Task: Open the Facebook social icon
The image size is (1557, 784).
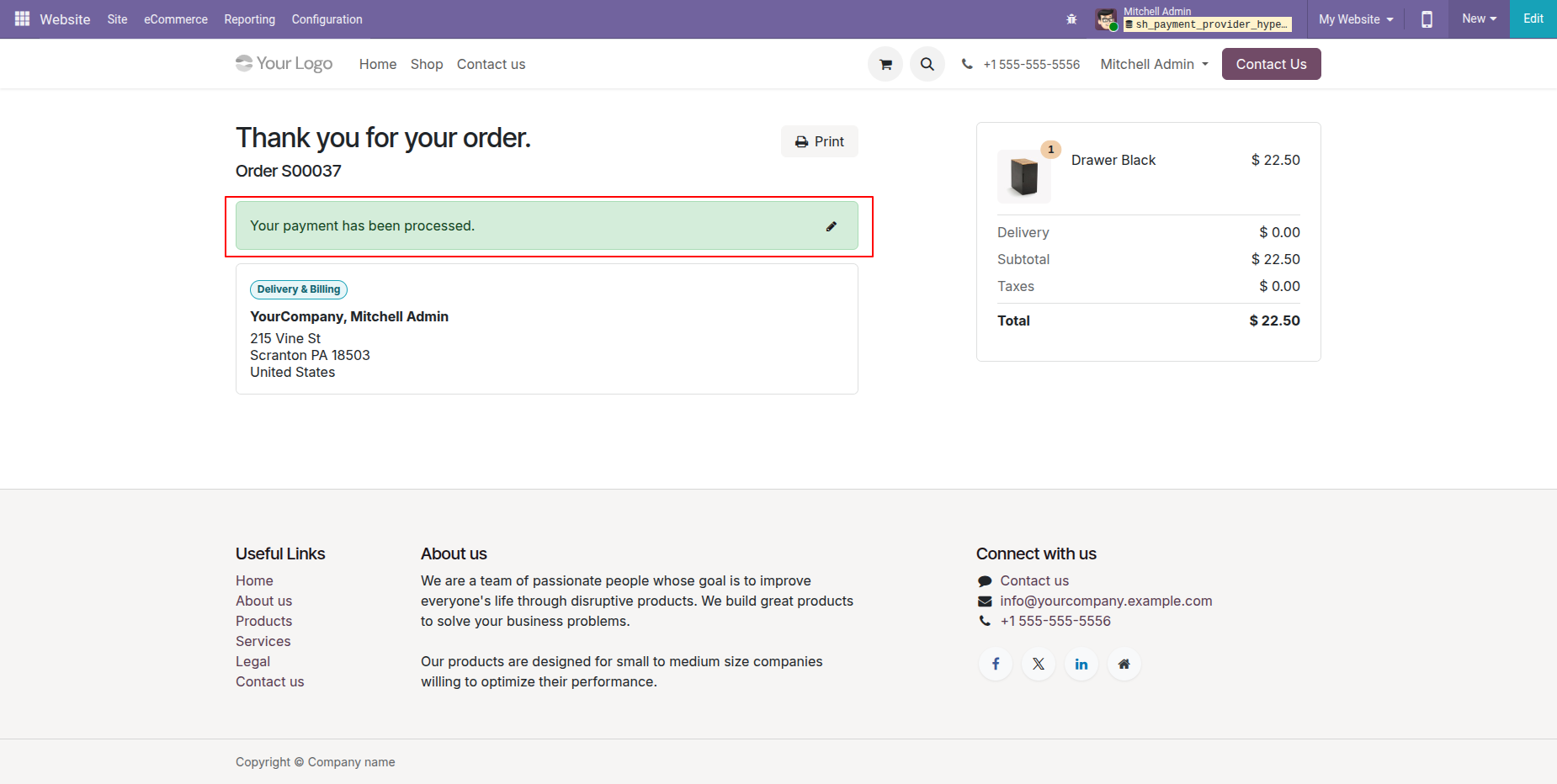Action: coord(996,665)
